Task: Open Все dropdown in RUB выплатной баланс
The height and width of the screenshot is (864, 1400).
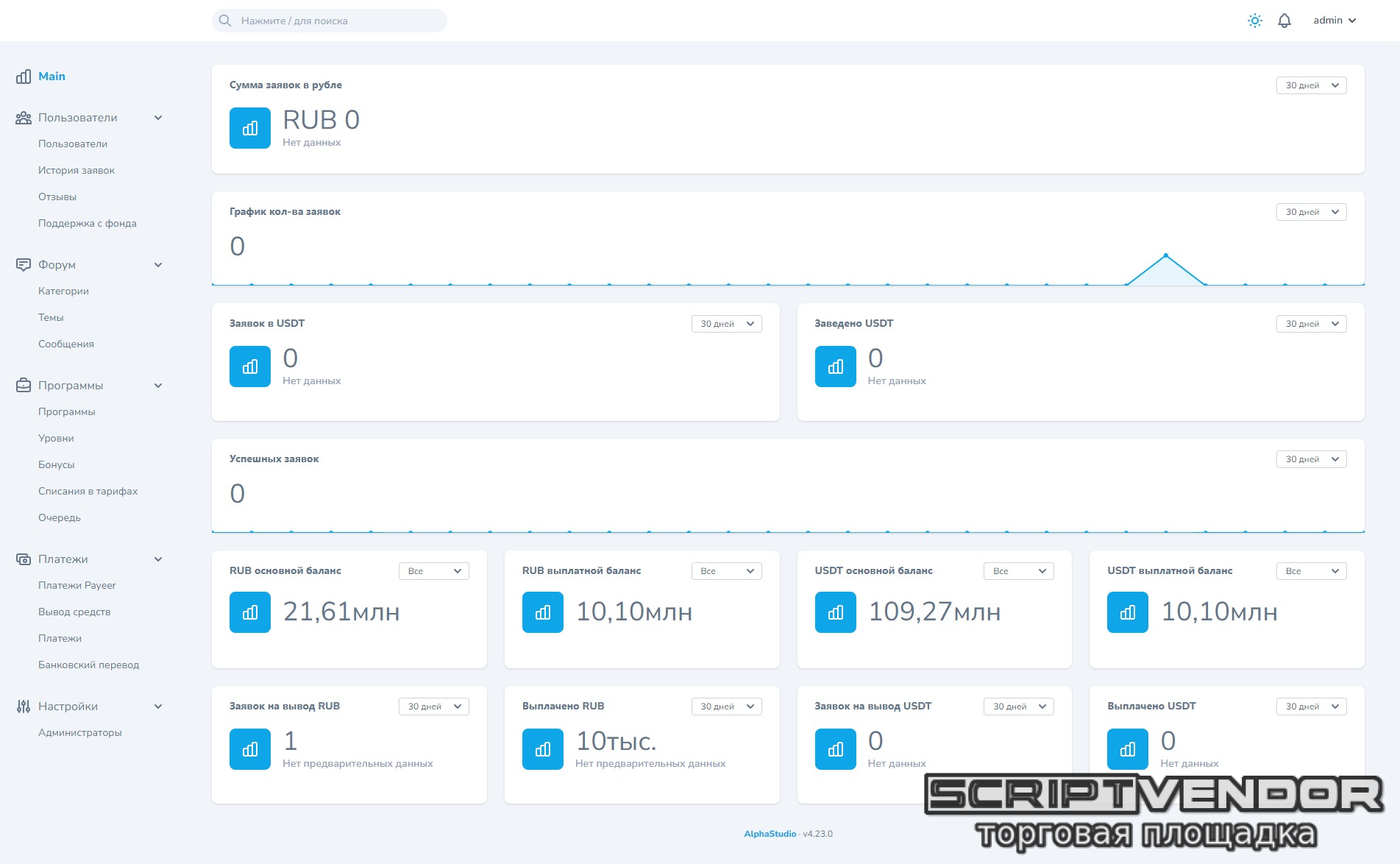Action: click(726, 571)
